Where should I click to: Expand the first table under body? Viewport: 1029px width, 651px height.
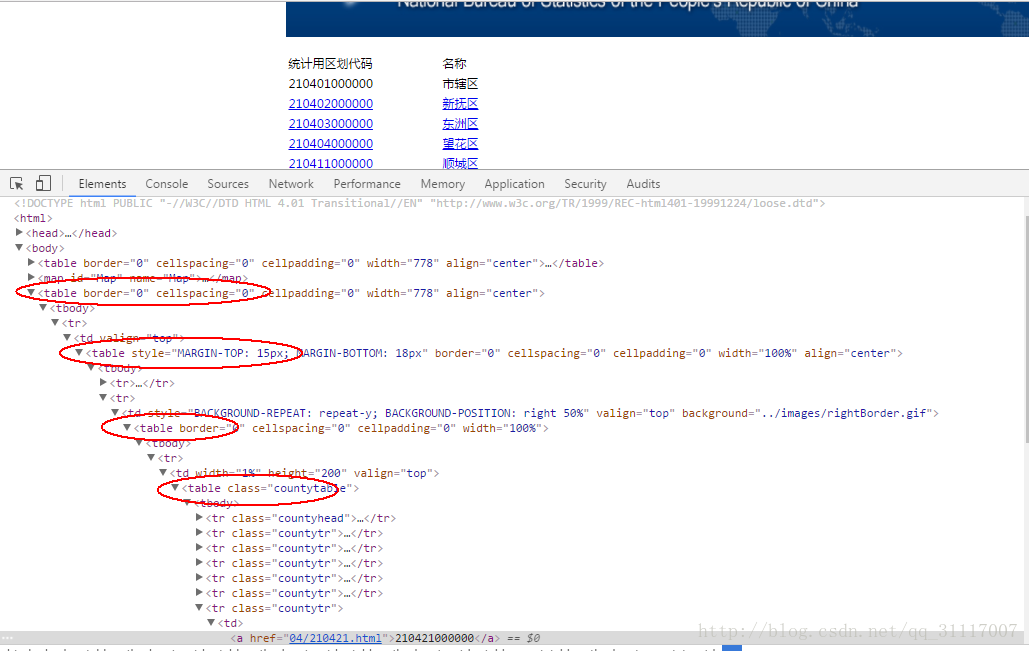click(x=31, y=262)
